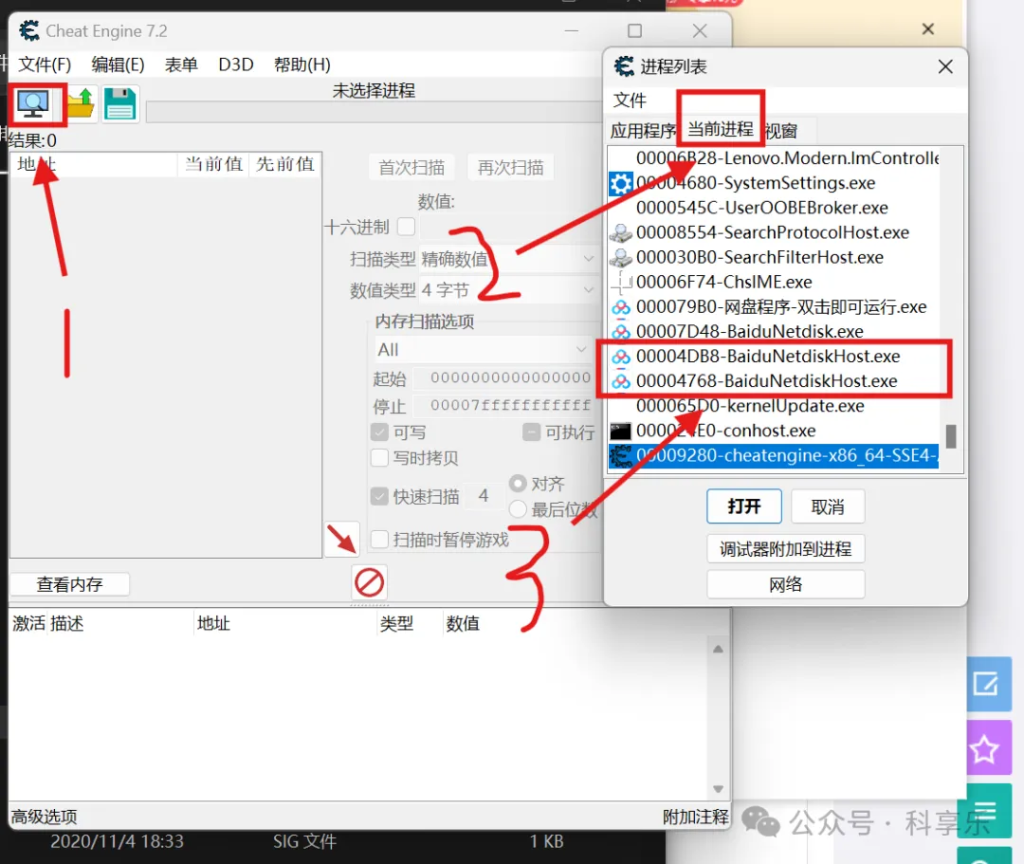
Task: Click the console icon beside conhost.exe
Action: [620, 431]
